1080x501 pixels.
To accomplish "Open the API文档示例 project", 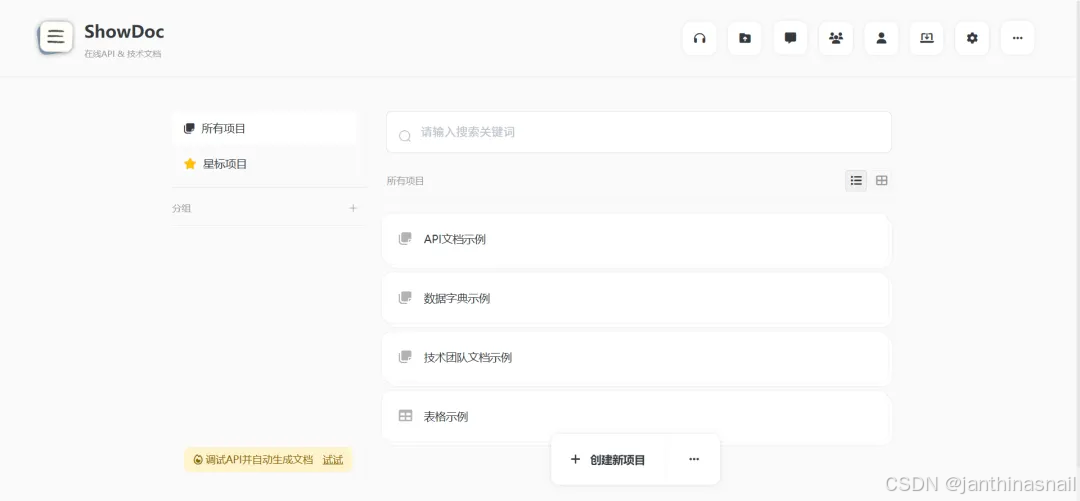I will pos(636,240).
